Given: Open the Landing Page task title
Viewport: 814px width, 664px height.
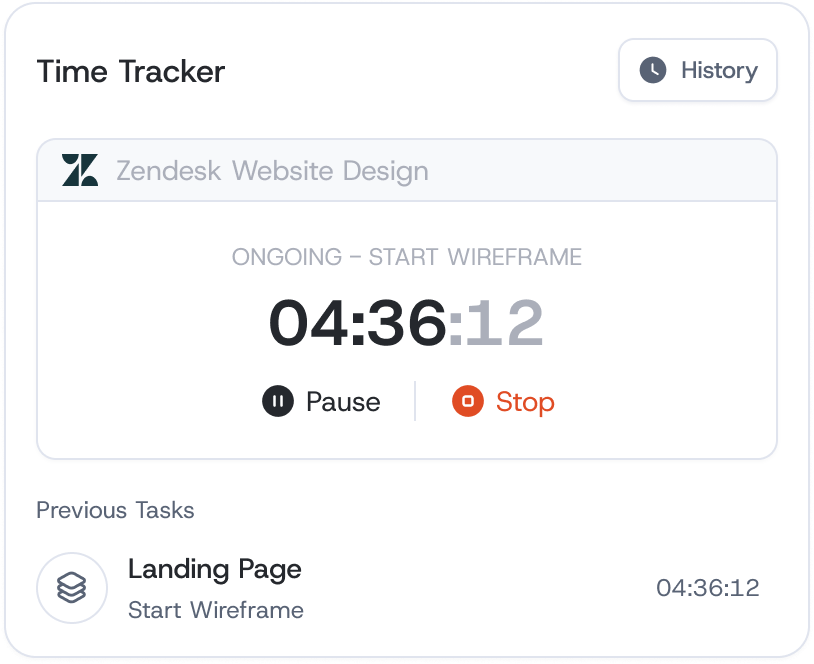Looking at the screenshot, I should point(215,569).
